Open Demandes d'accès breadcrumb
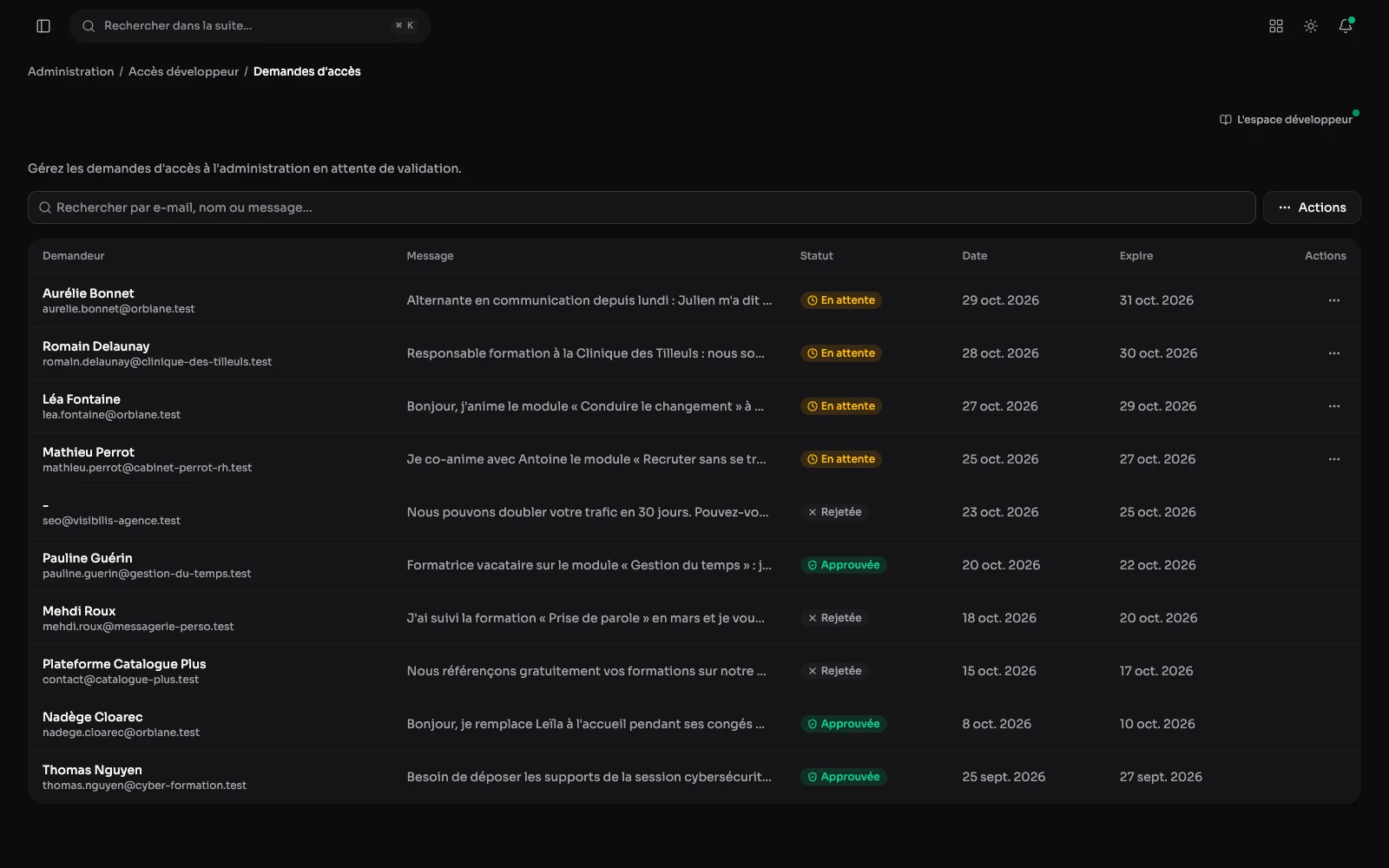The image size is (1389, 868). [x=306, y=71]
